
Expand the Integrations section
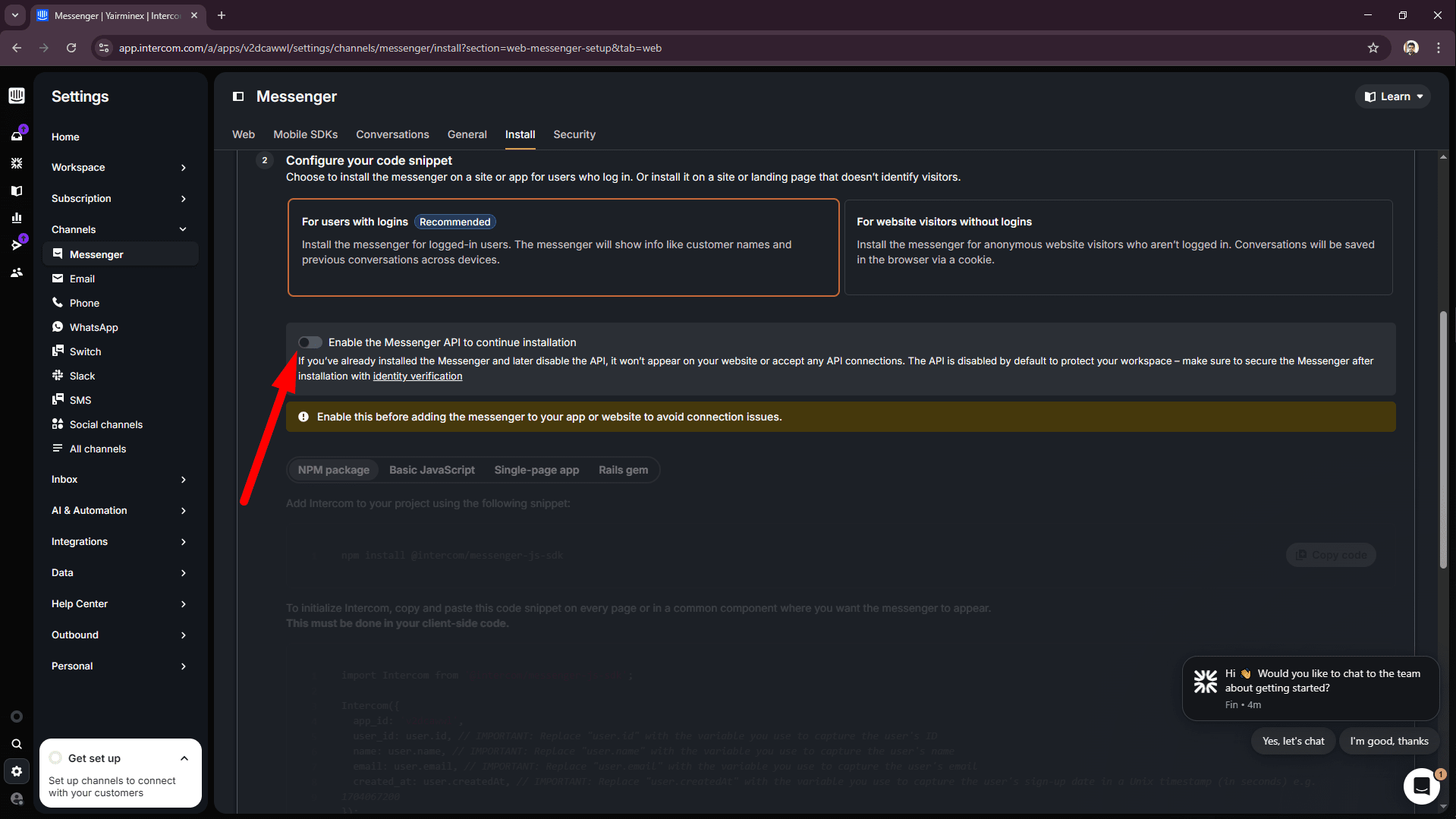[x=119, y=541]
